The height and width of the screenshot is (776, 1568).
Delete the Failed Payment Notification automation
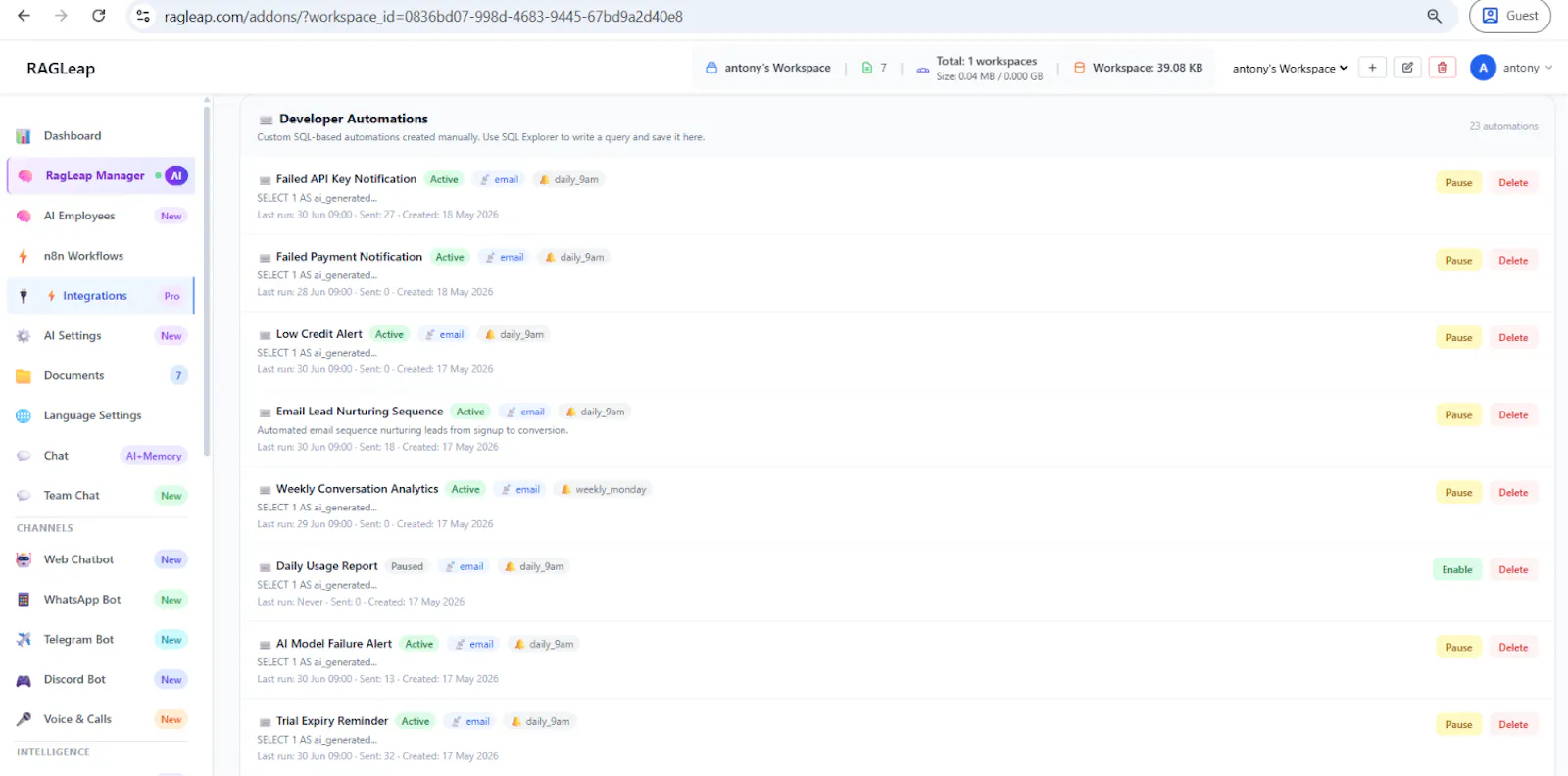click(x=1513, y=261)
